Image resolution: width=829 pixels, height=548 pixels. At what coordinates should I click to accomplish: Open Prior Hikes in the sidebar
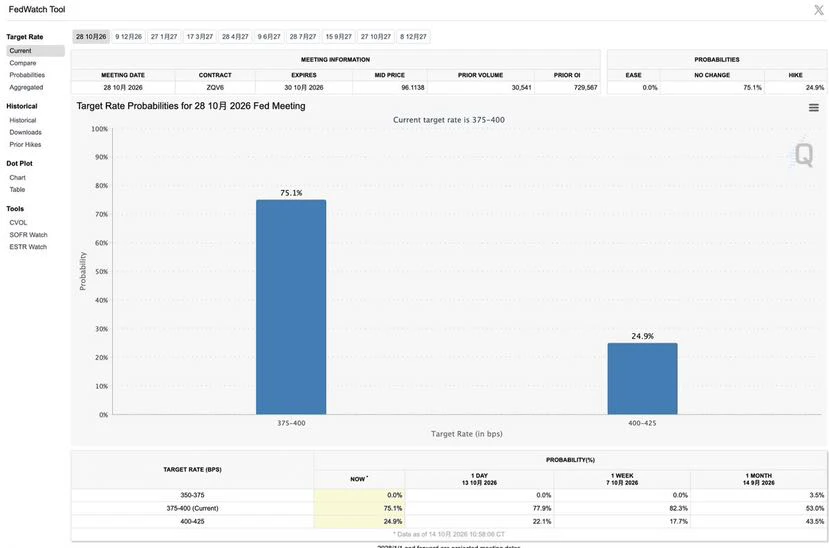click(25, 144)
